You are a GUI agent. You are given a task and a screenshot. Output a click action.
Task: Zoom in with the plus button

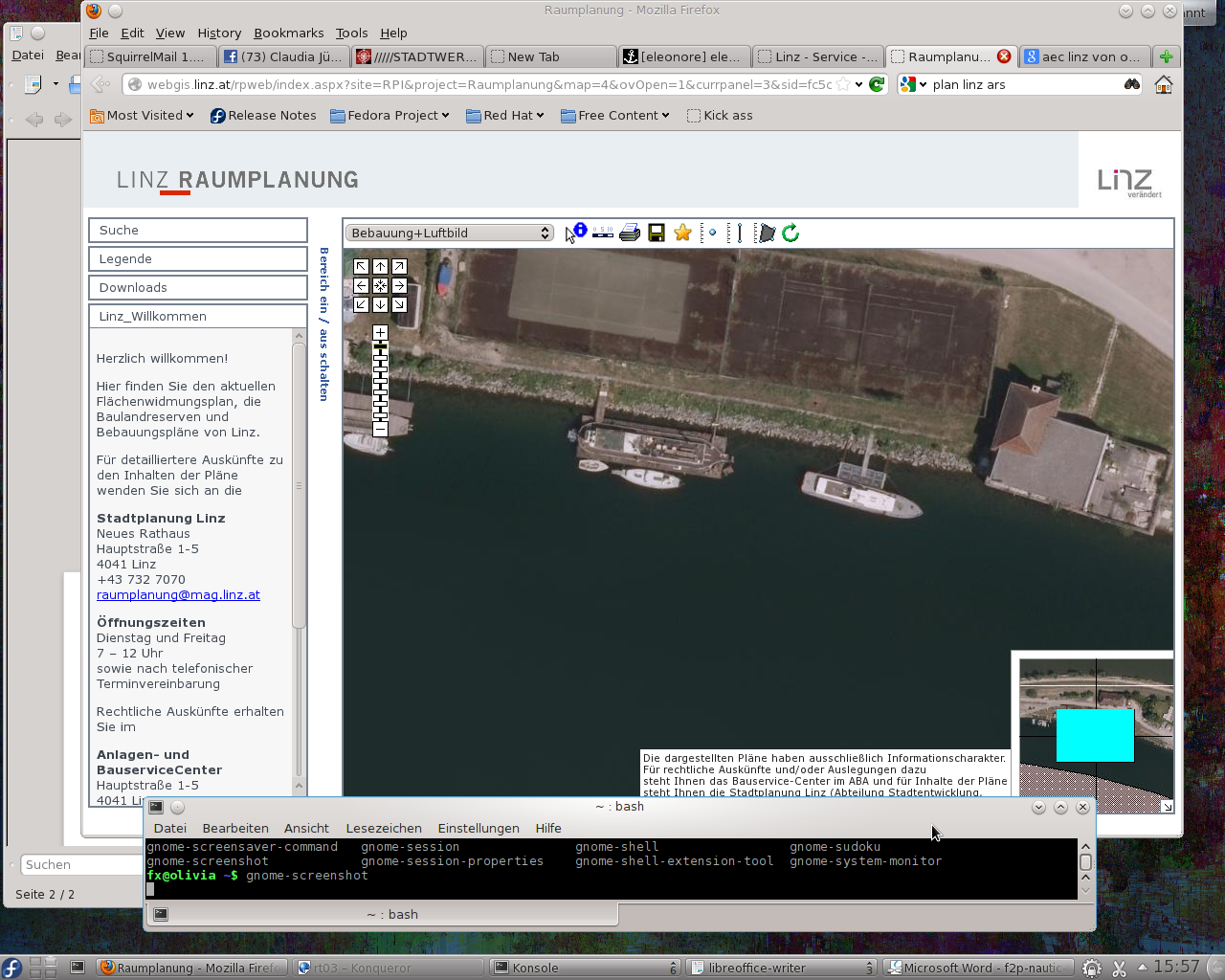[380, 333]
